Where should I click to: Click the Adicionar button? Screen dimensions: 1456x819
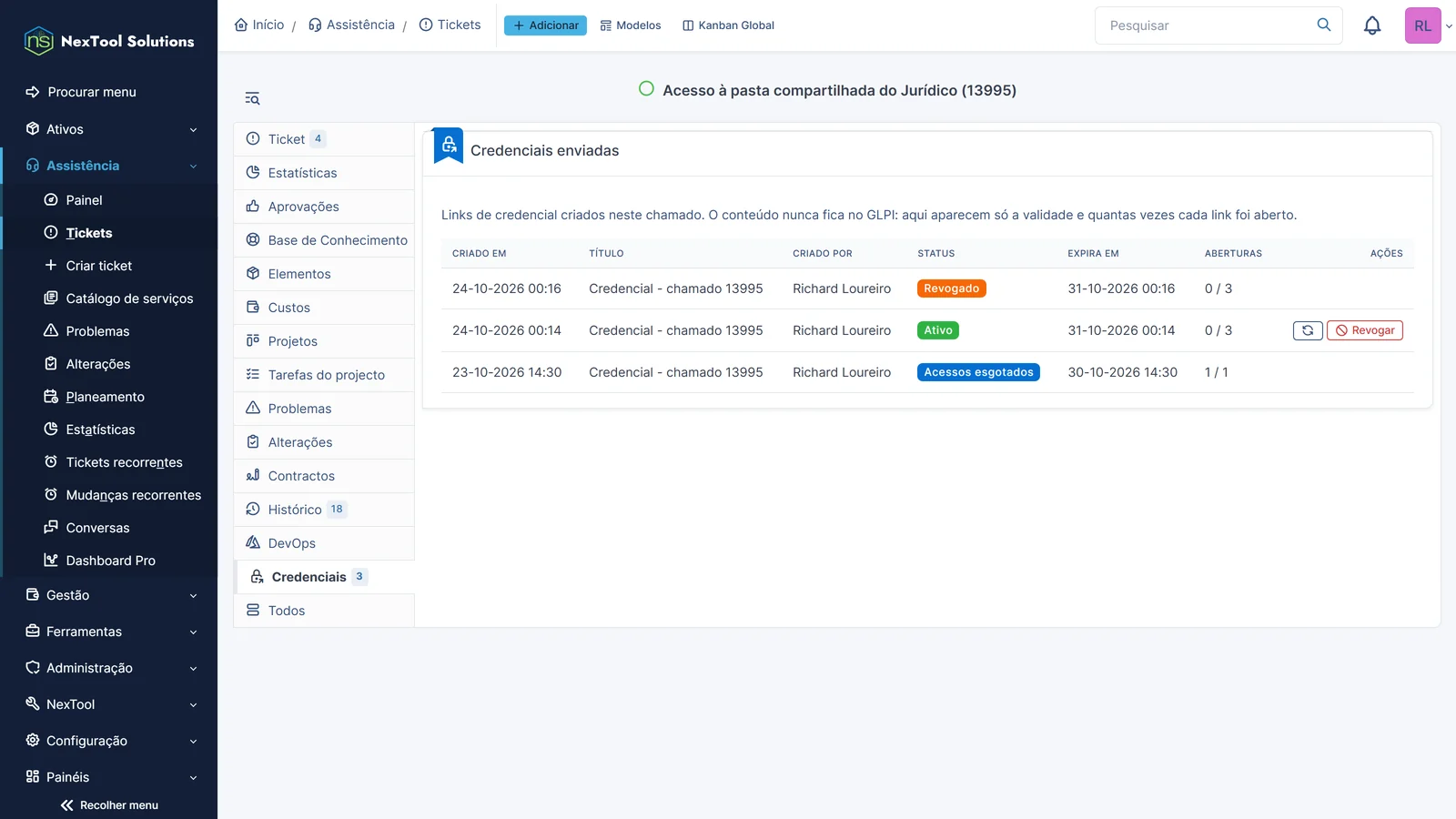[545, 25]
